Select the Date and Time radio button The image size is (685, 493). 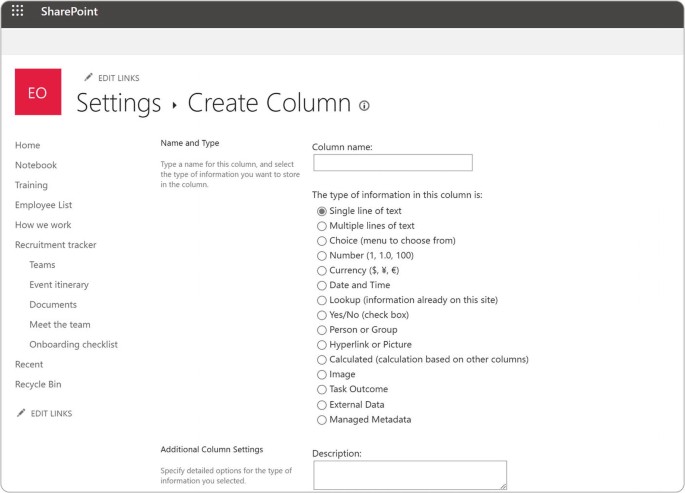pyautogui.click(x=322, y=286)
